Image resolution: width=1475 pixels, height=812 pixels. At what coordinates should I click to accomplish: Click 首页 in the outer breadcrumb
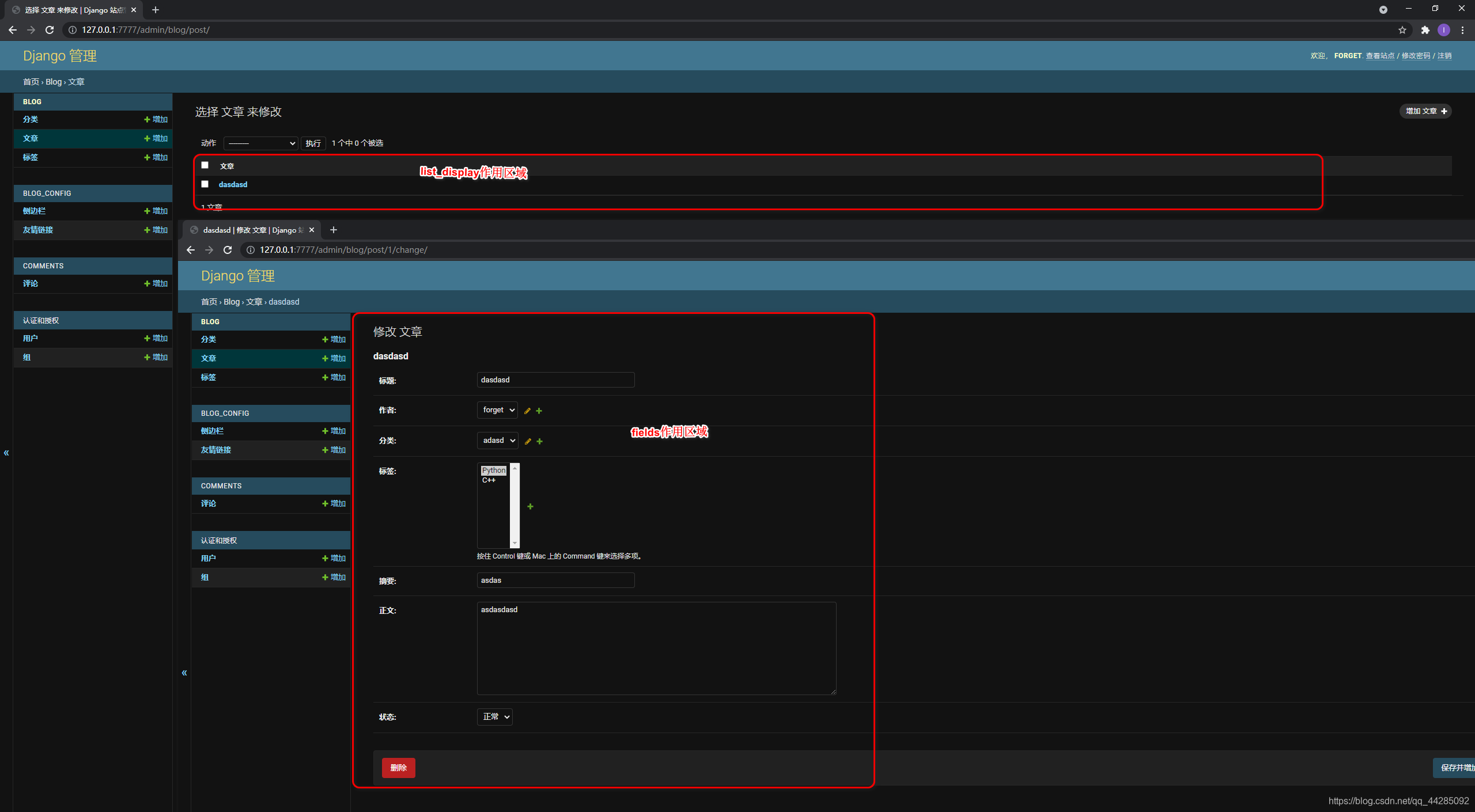click(31, 82)
